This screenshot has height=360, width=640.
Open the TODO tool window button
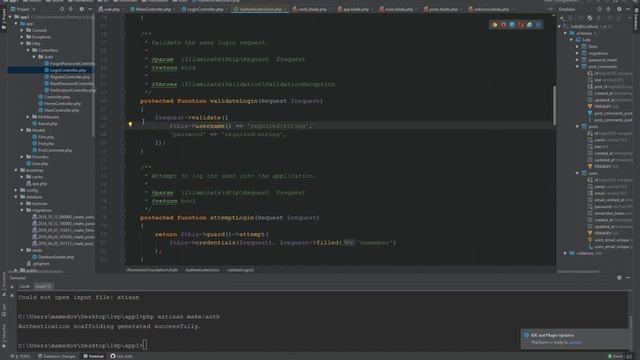21,356
